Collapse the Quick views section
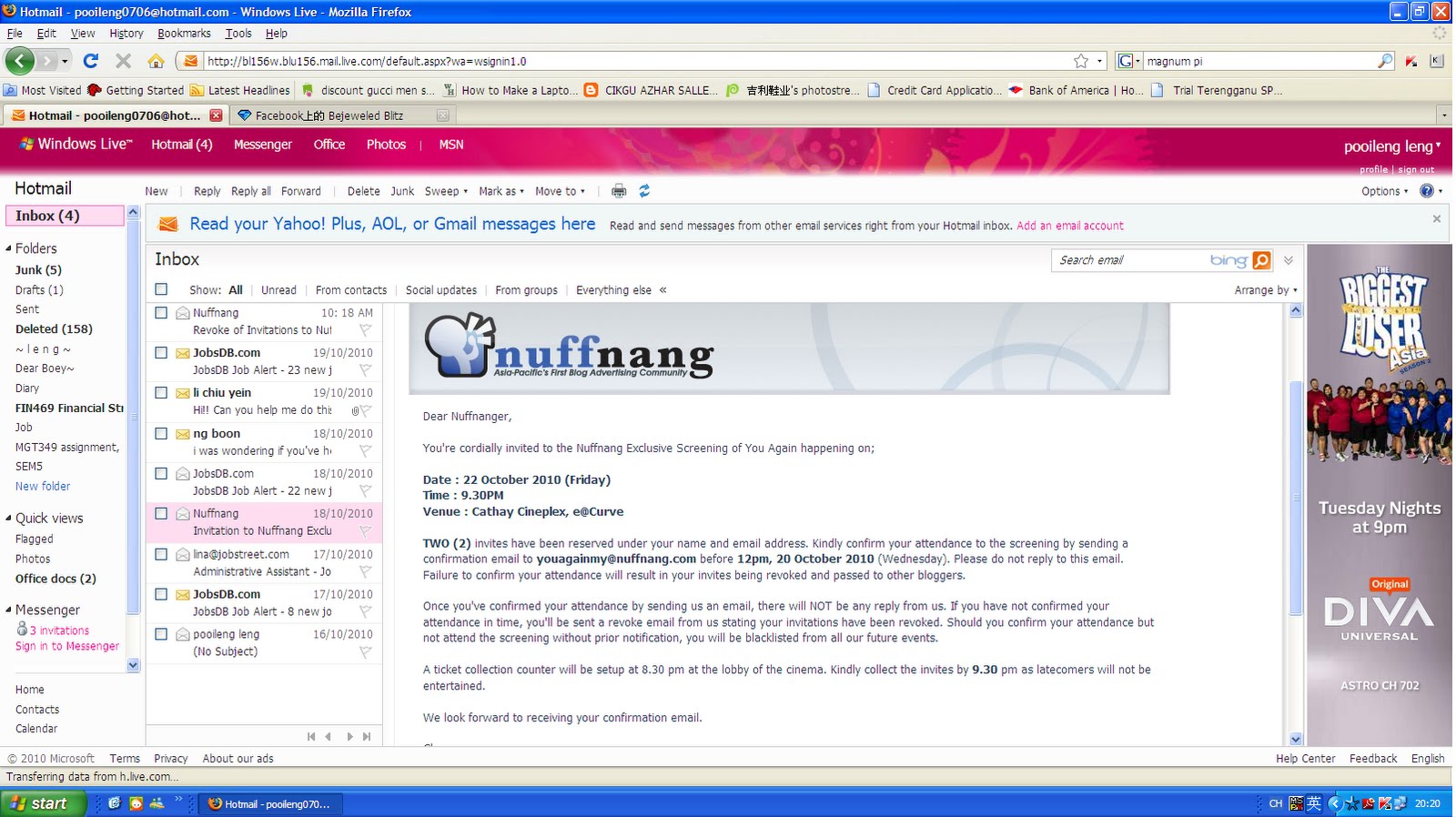Screen dimensions: 1456x817 (8, 519)
